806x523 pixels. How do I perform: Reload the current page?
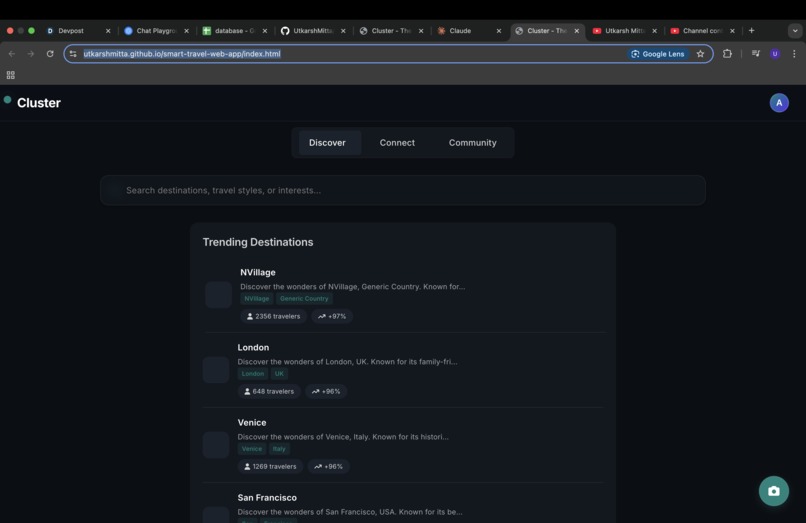(50, 53)
